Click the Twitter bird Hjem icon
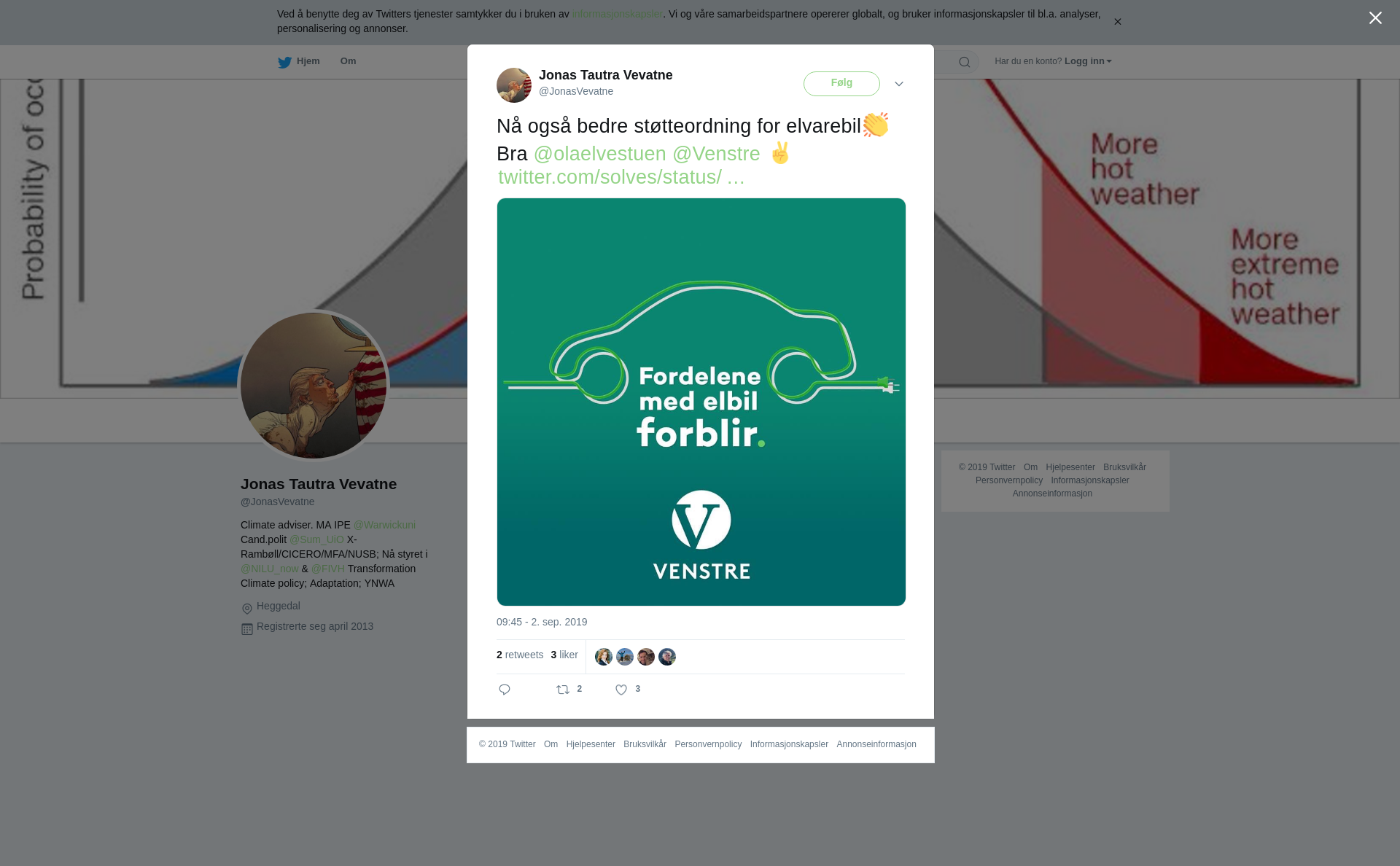Viewport: 1400px width, 866px height. point(284,63)
